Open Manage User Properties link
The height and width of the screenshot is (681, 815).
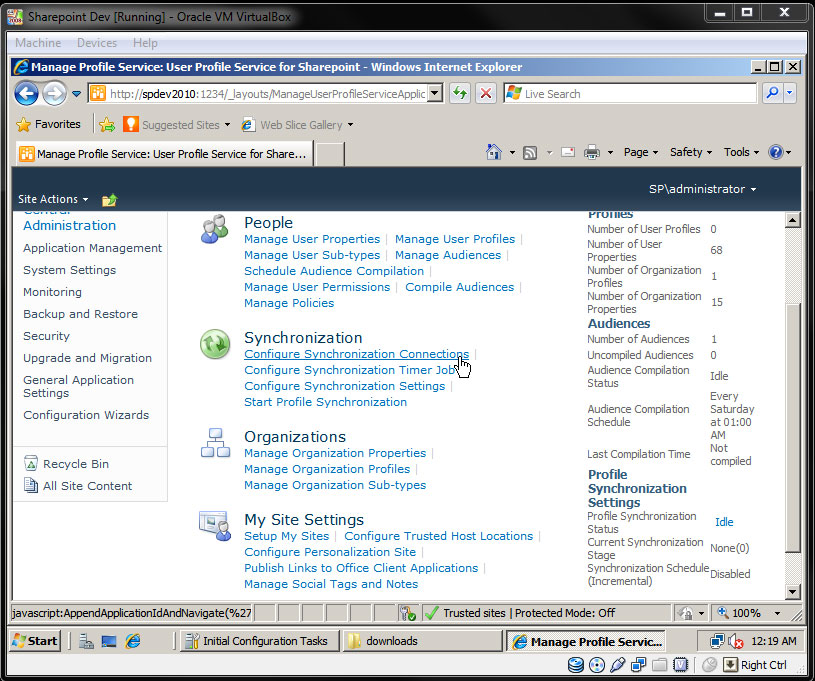(312, 239)
